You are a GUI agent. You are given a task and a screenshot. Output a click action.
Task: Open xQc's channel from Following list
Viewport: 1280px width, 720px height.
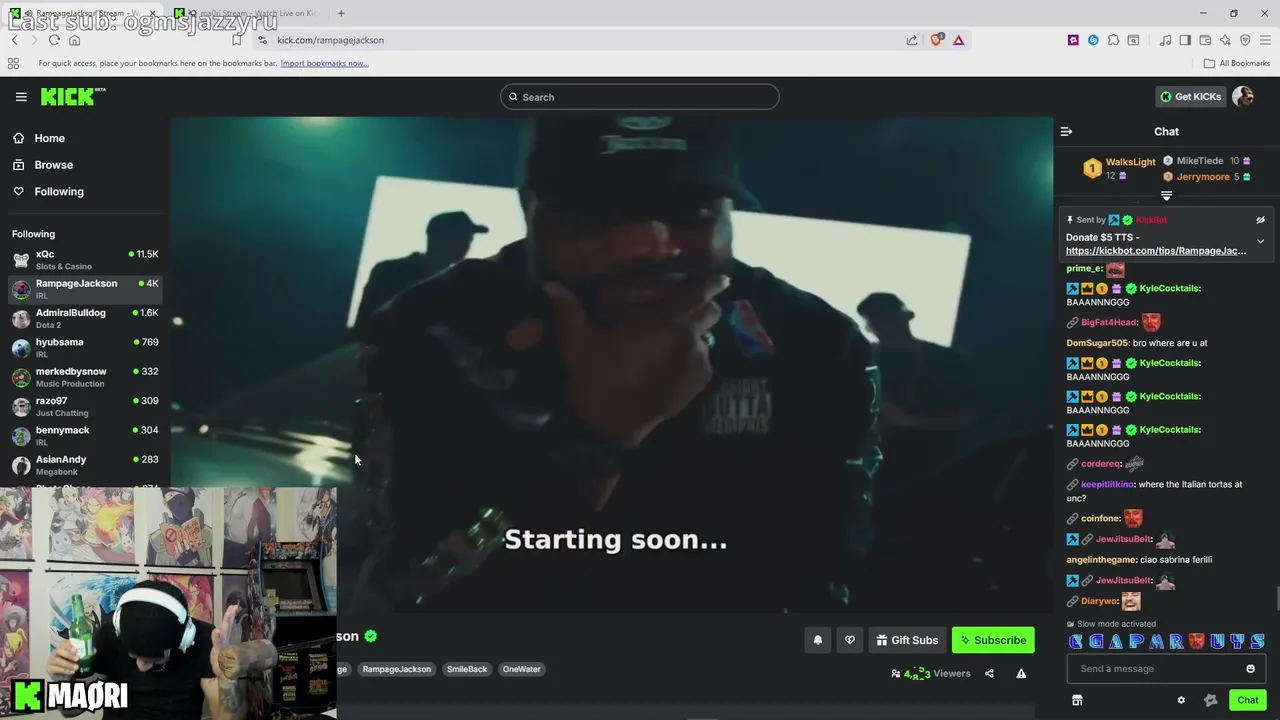point(85,260)
